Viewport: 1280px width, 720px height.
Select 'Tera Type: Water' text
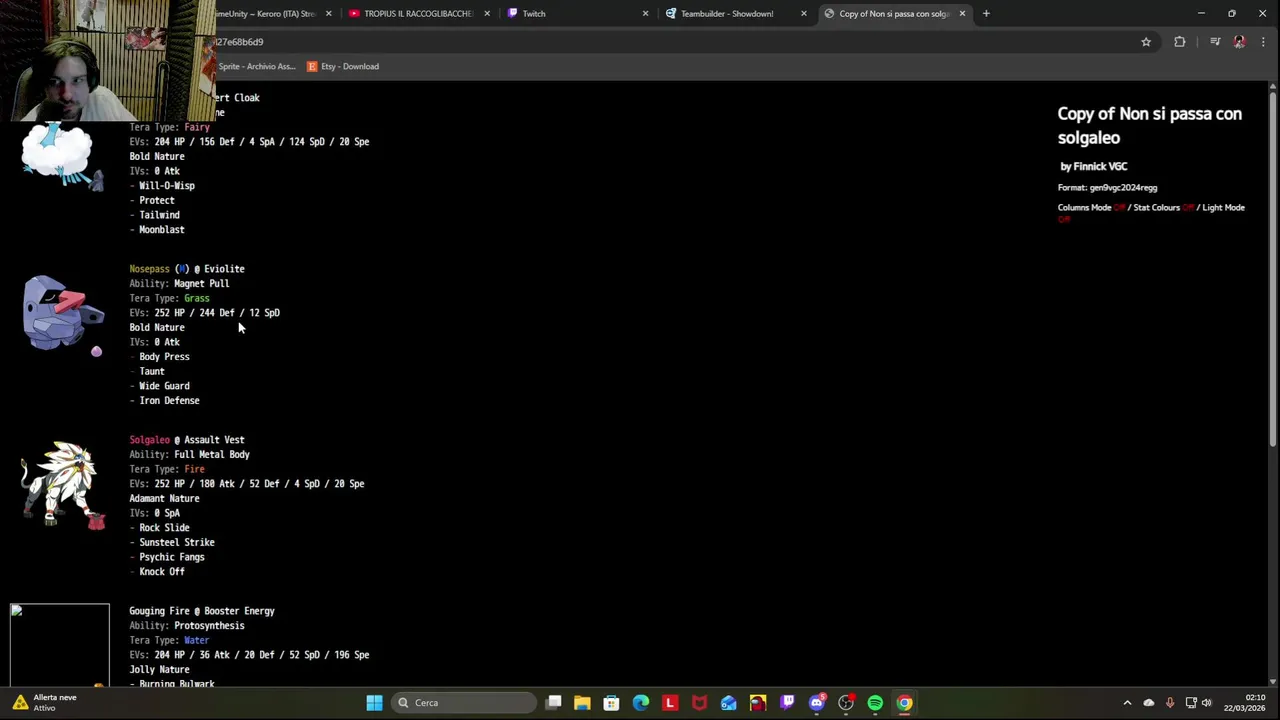pyautogui.click(x=169, y=640)
